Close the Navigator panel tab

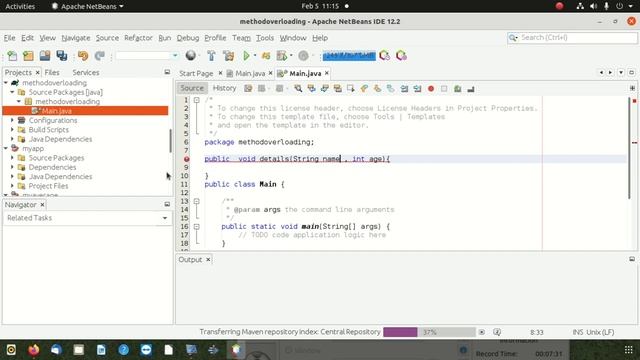click(x=42, y=205)
